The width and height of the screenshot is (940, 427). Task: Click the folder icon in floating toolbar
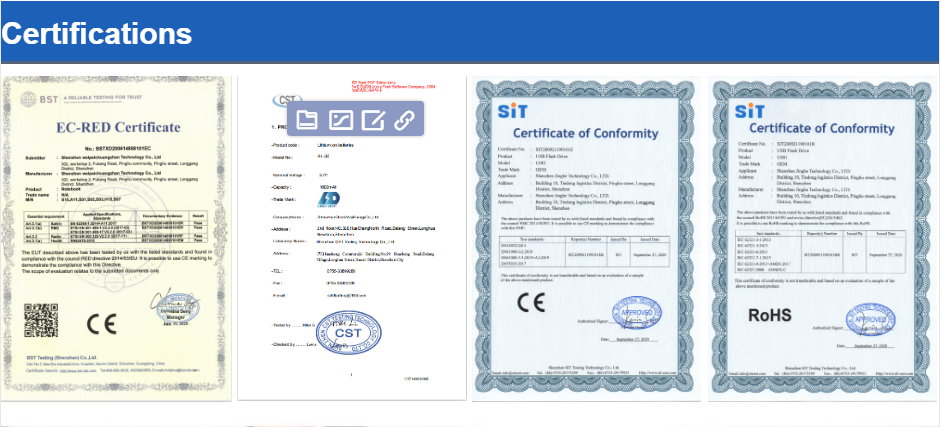point(307,121)
